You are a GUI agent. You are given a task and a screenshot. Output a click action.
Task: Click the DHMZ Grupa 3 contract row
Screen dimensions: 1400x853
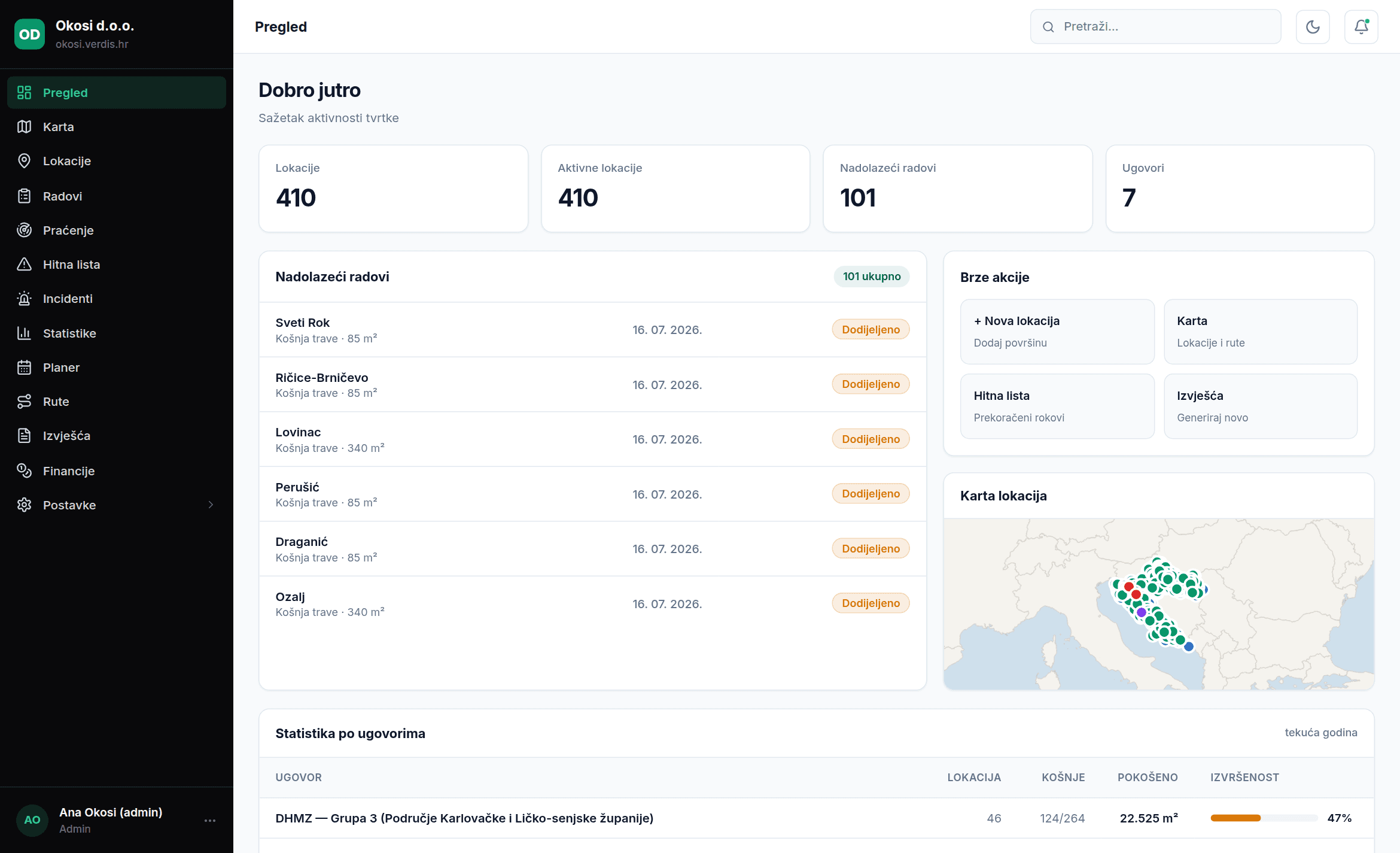(x=817, y=818)
